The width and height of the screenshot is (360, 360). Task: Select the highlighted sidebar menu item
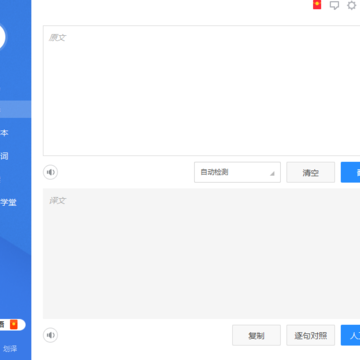click(x=15, y=109)
